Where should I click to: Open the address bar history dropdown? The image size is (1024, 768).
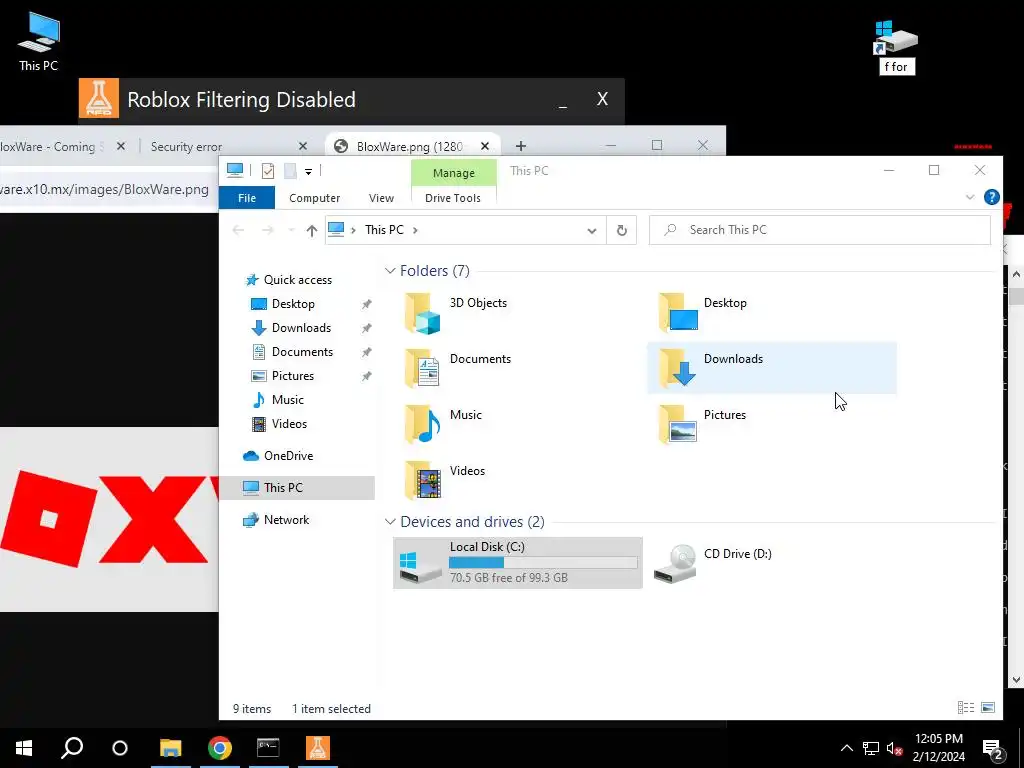point(592,231)
